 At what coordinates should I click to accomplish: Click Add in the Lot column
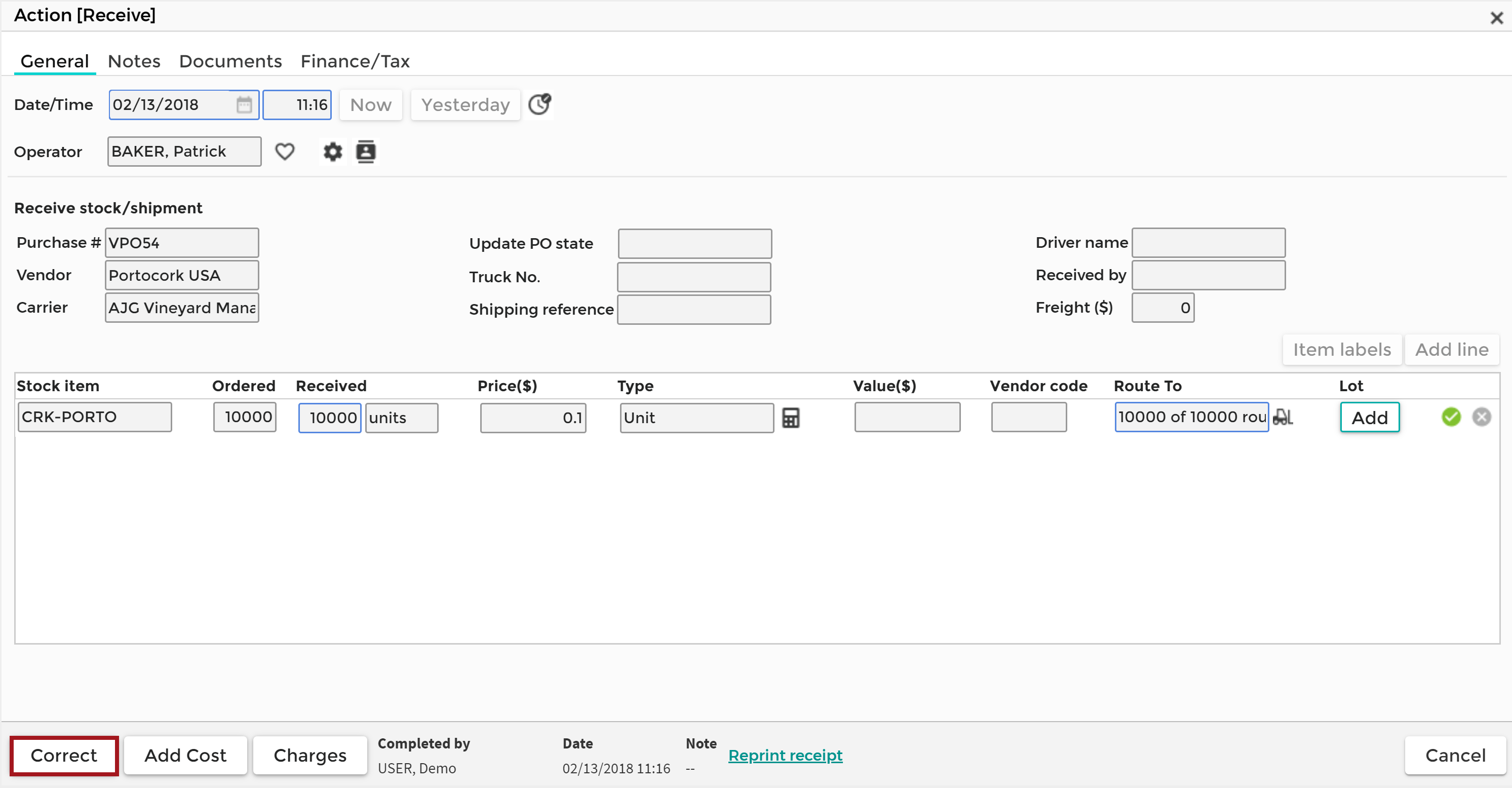[x=1369, y=418]
